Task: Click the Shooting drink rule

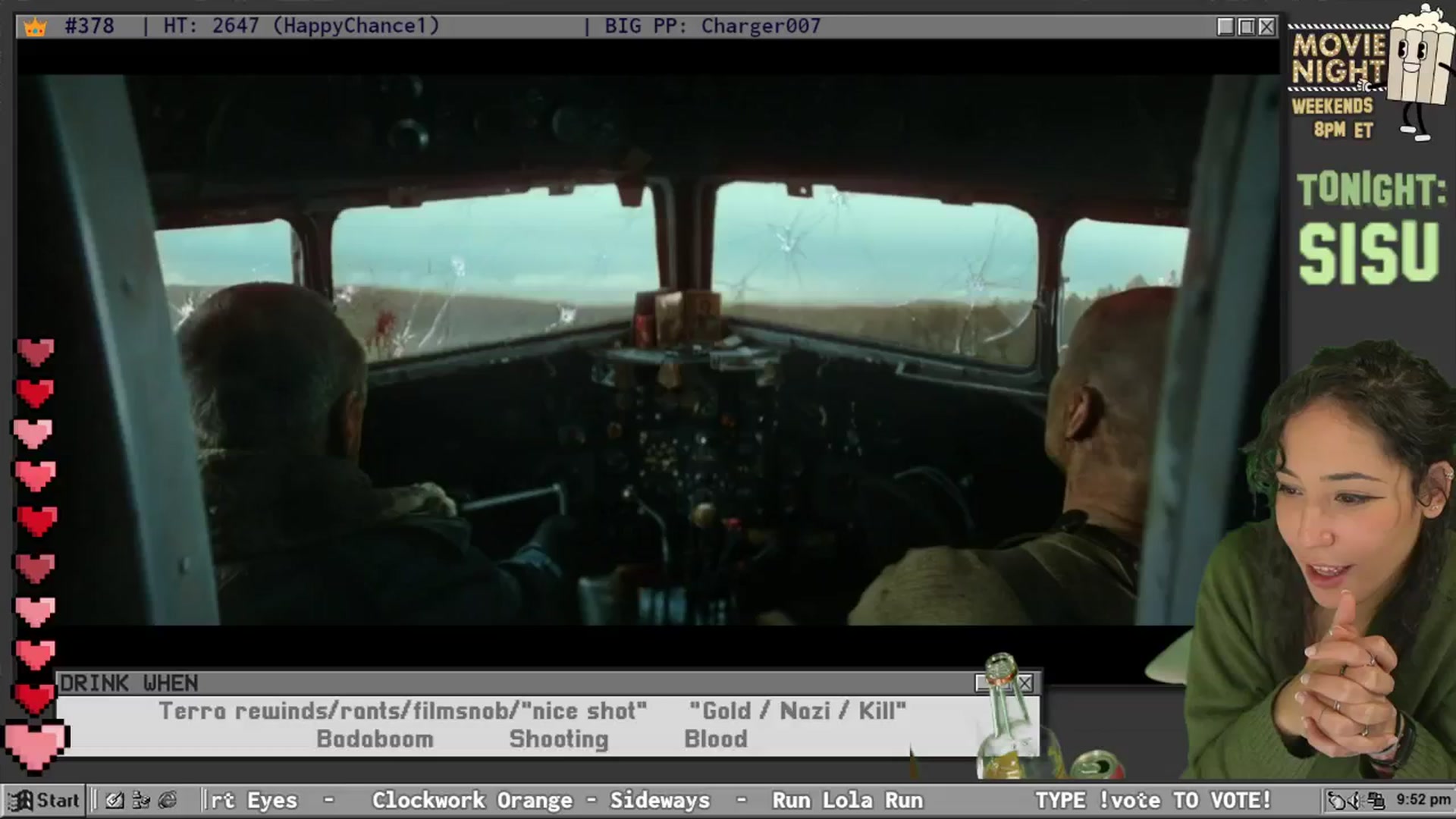Action: click(559, 739)
